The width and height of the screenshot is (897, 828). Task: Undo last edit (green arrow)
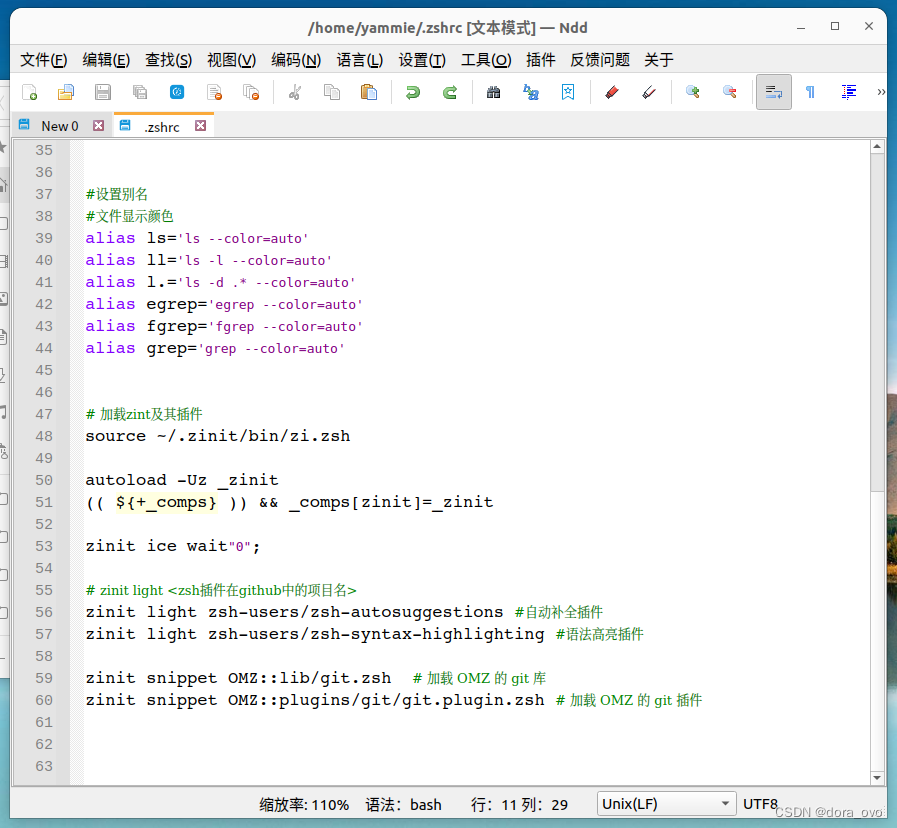(x=412, y=92)
